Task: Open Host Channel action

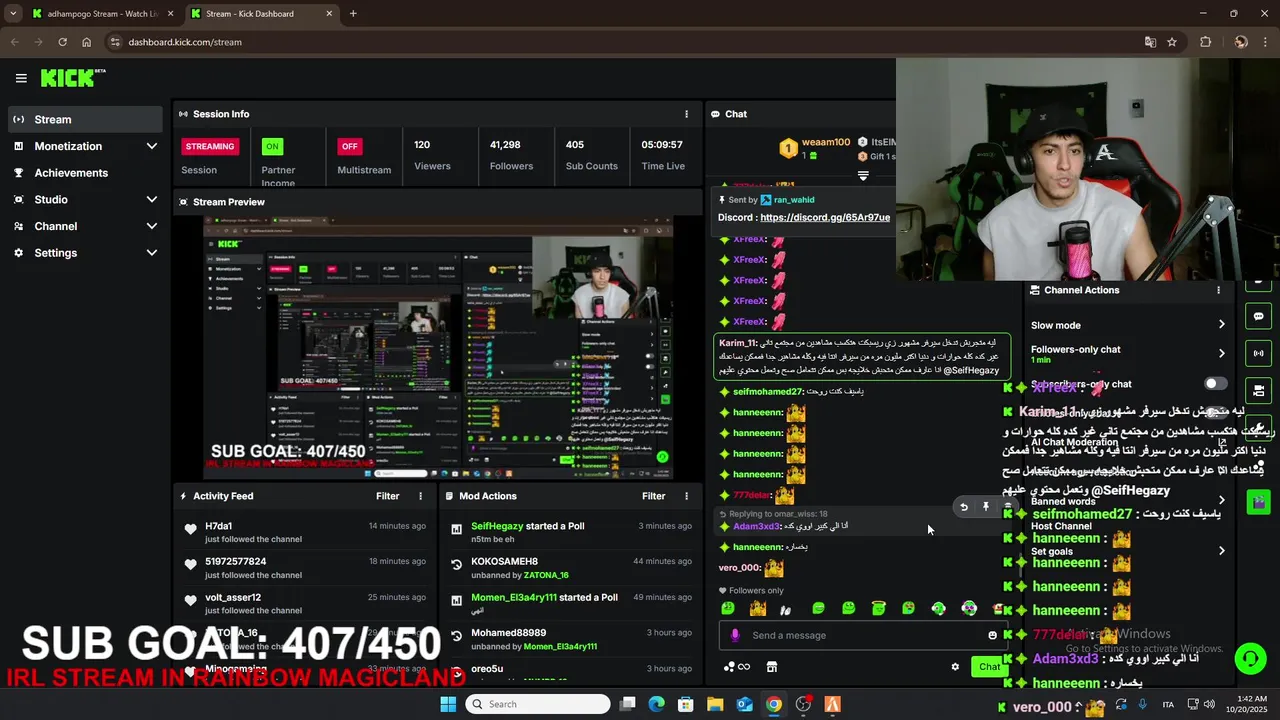Action: click(1061, 526)
